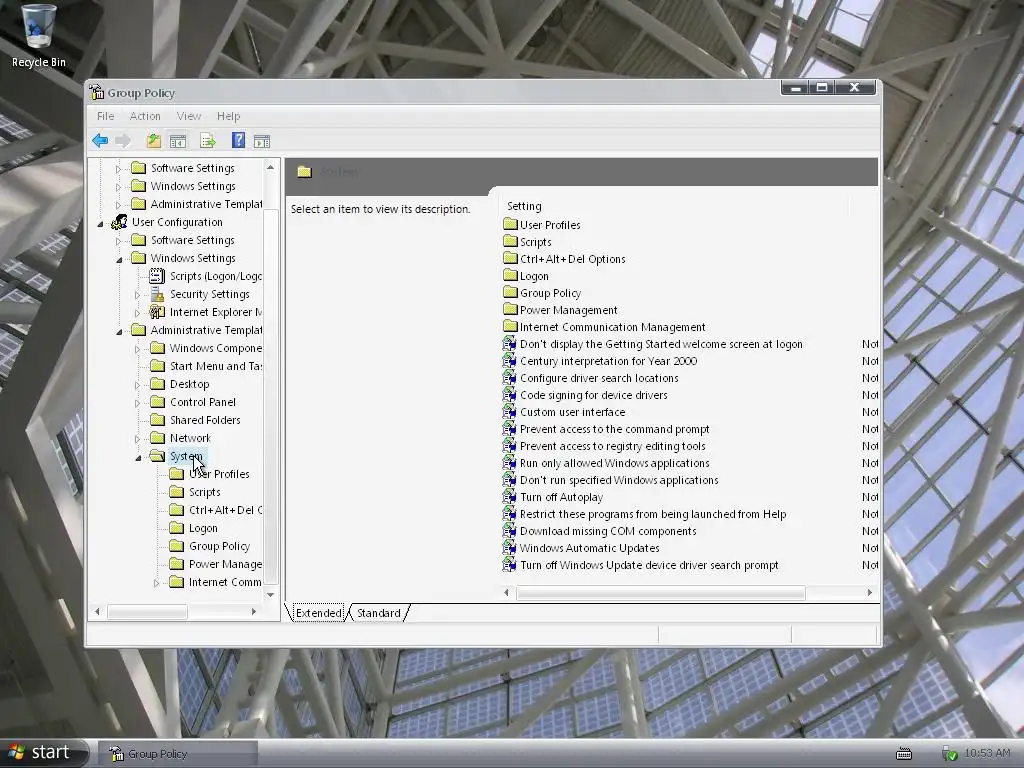
Task: Collapse the System tree node
Action: click(x=138, y=458)
